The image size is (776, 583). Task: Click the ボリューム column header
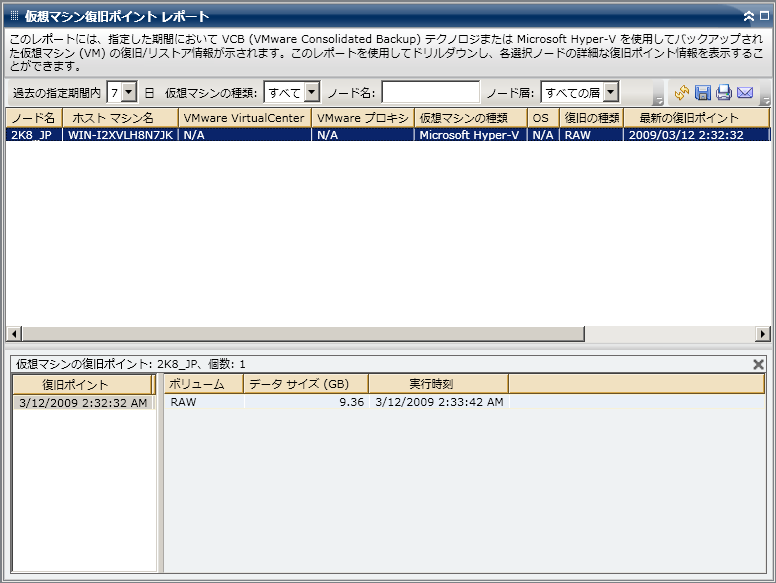point(204,384)
